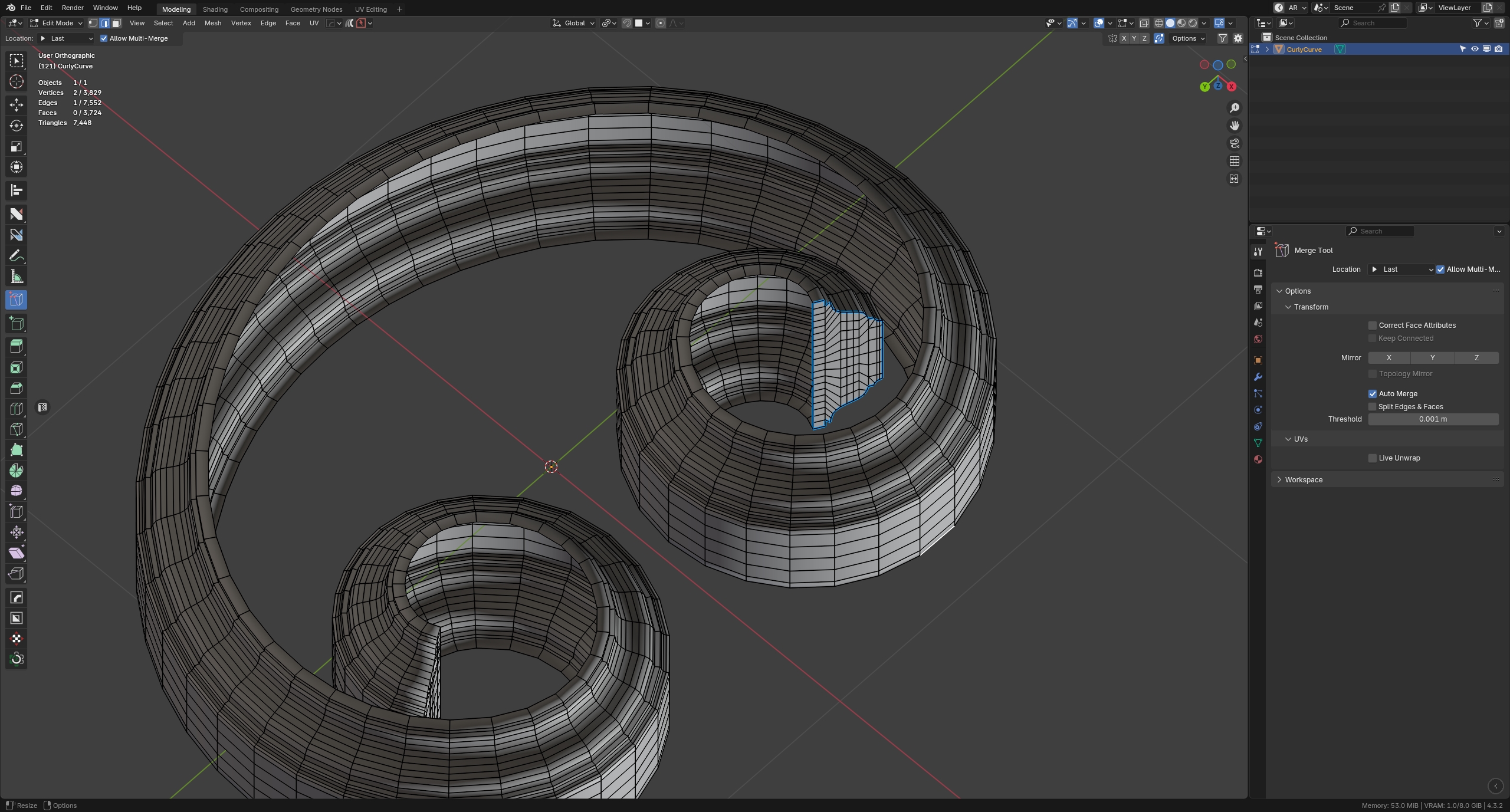1510x812 pixels.
Task: Select the Shear tool
Action: click(17, 553)
